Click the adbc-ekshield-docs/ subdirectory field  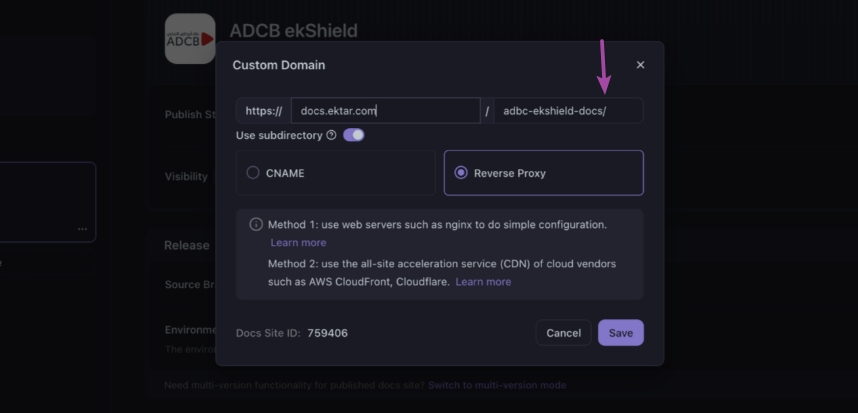tap(567, 111)
